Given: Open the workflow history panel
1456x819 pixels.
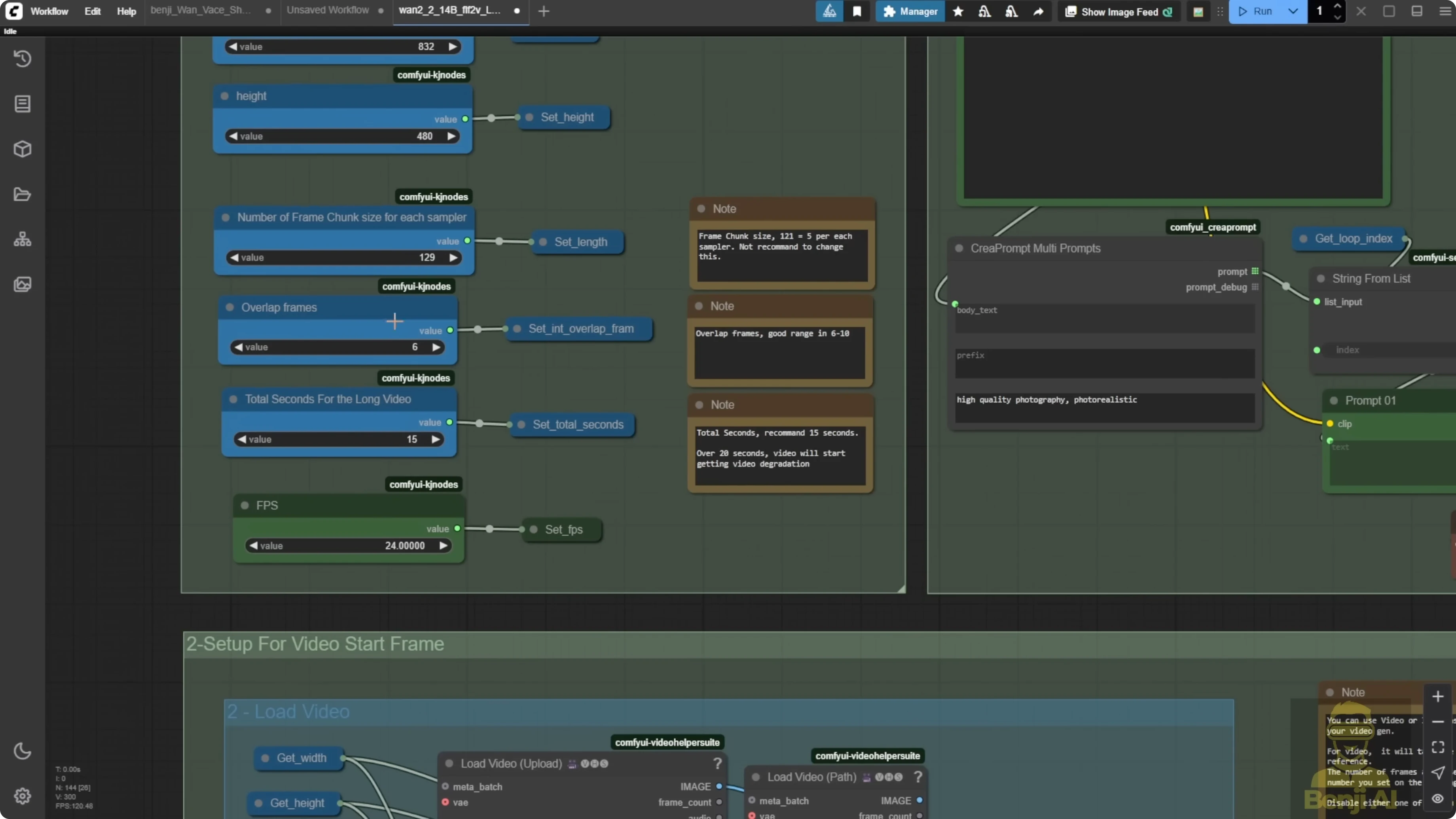Looking at the screenshot, I should [23, 58].
